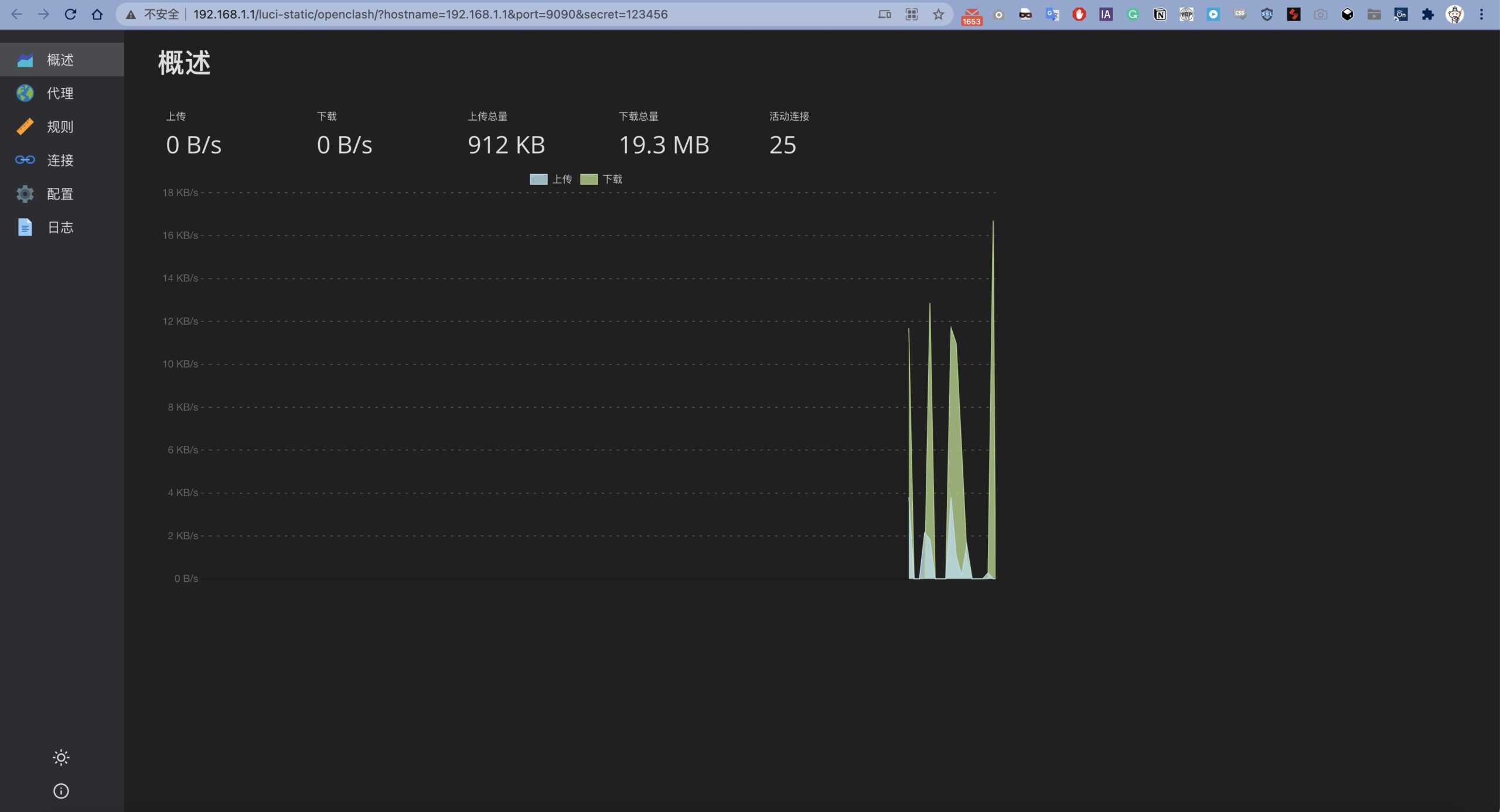This screenshot has height=812, width=1500.
Task: Open the 配置 config settings page
Action: point(60,194)
